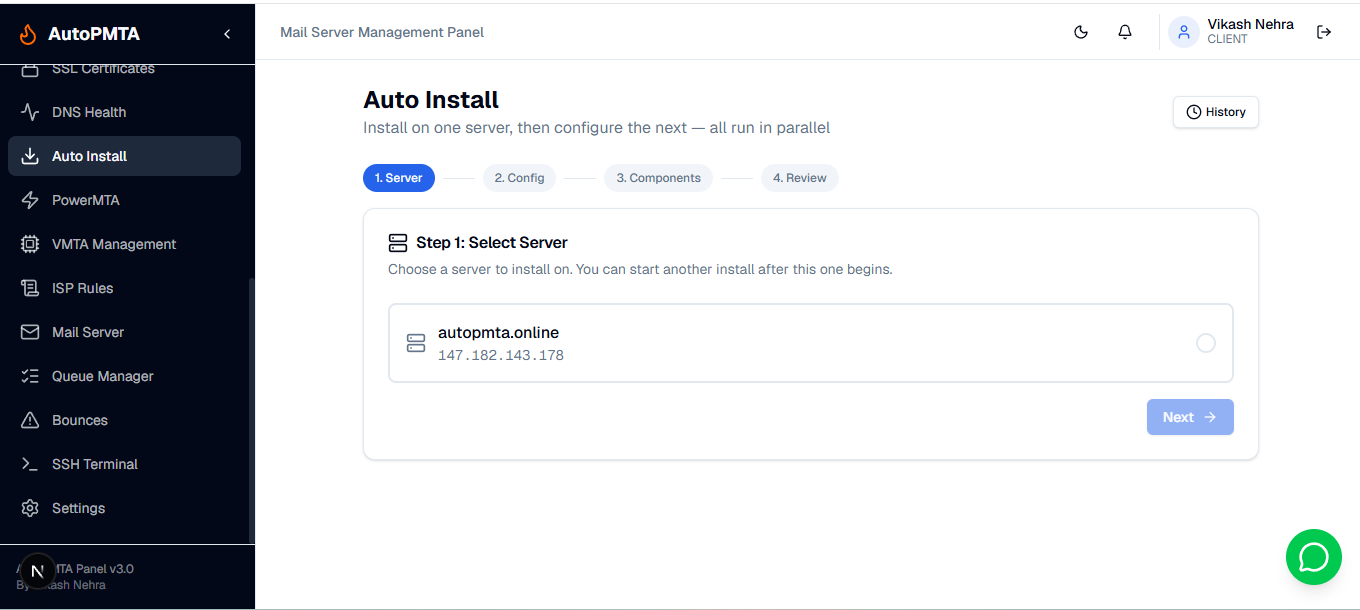Image resolution: width=1360 pixels, height=610 pixels.
Task: Open install History button
Action: coord(1216,112)
